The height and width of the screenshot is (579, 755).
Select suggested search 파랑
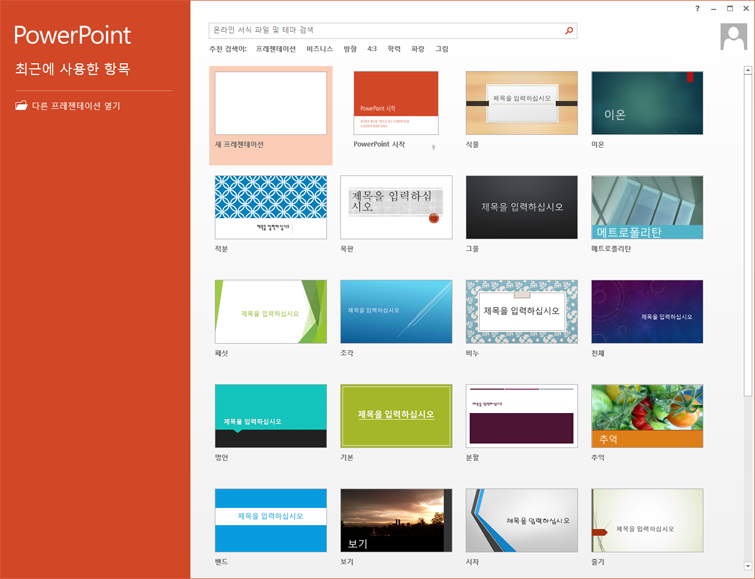click(x=417, y=49)
